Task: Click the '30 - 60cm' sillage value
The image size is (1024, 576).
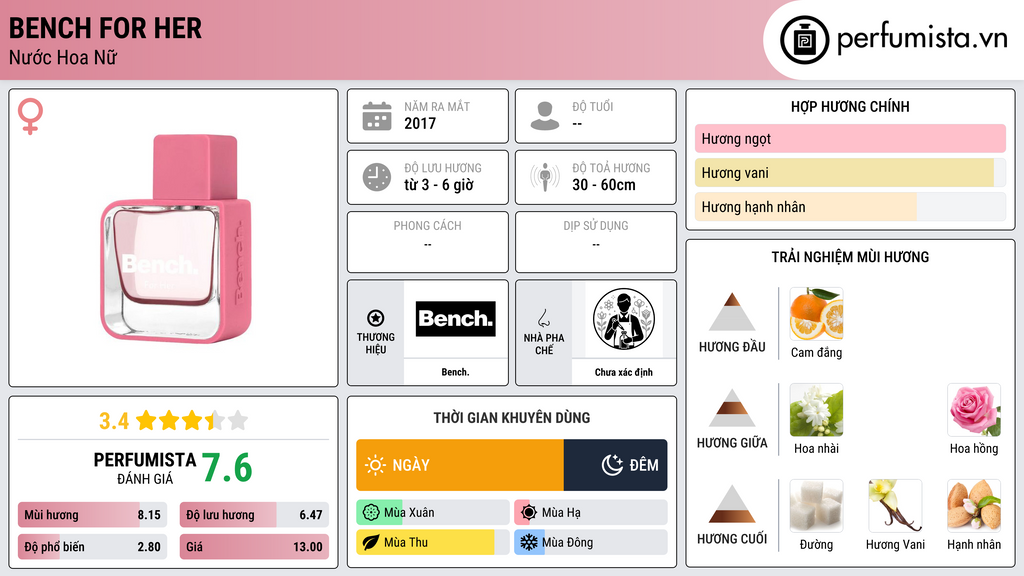Action: tap(604, 185)
